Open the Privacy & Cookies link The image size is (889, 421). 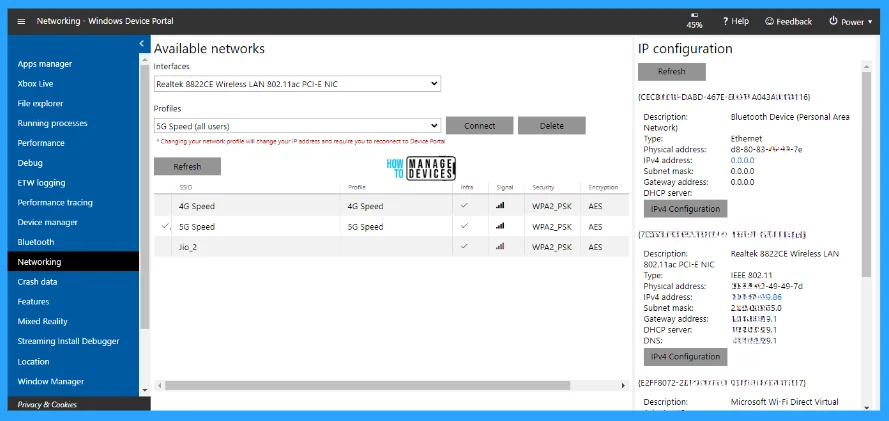tap(47, 405)
